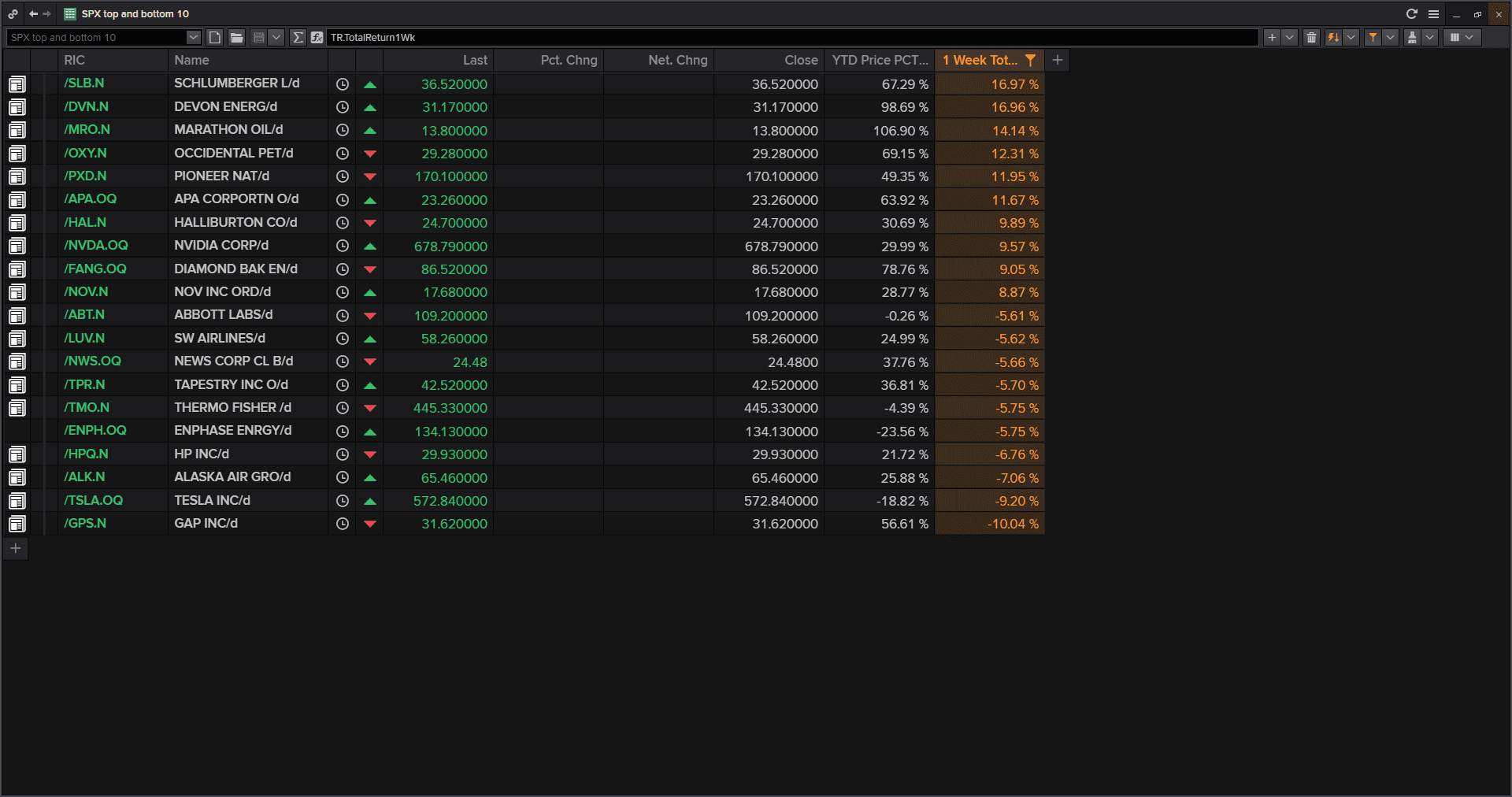Open the fx formula builder icon
This screenshot has height=797, width=1512.
click(317, 37)
